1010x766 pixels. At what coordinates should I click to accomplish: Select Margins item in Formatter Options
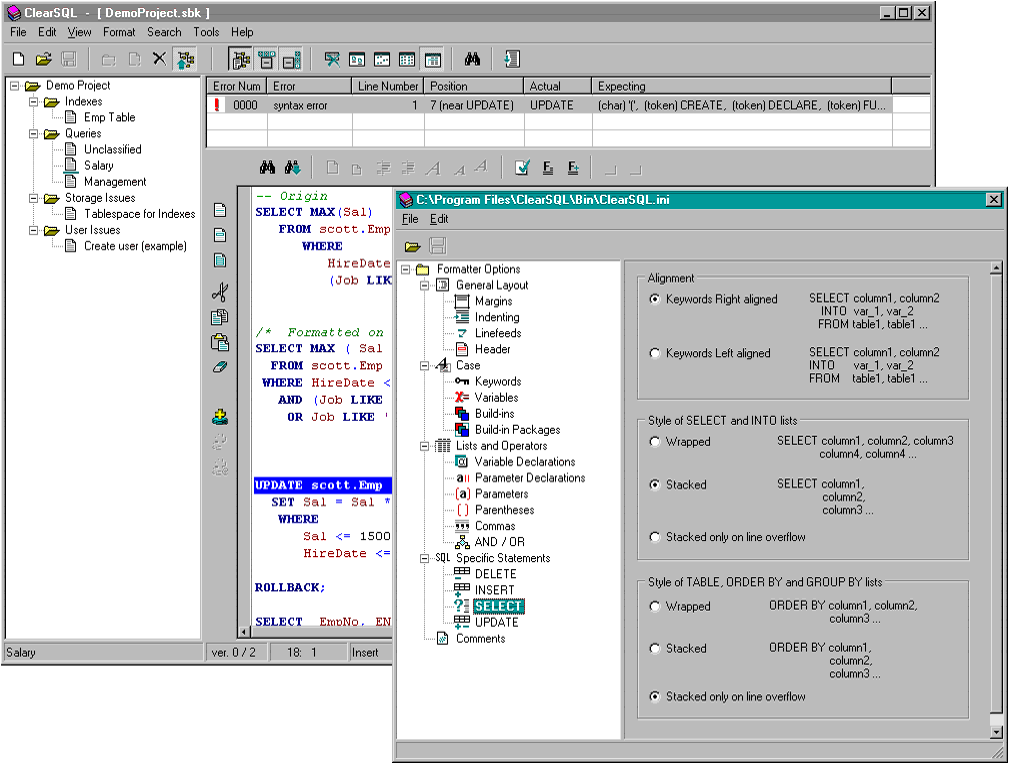click(493, 301)
